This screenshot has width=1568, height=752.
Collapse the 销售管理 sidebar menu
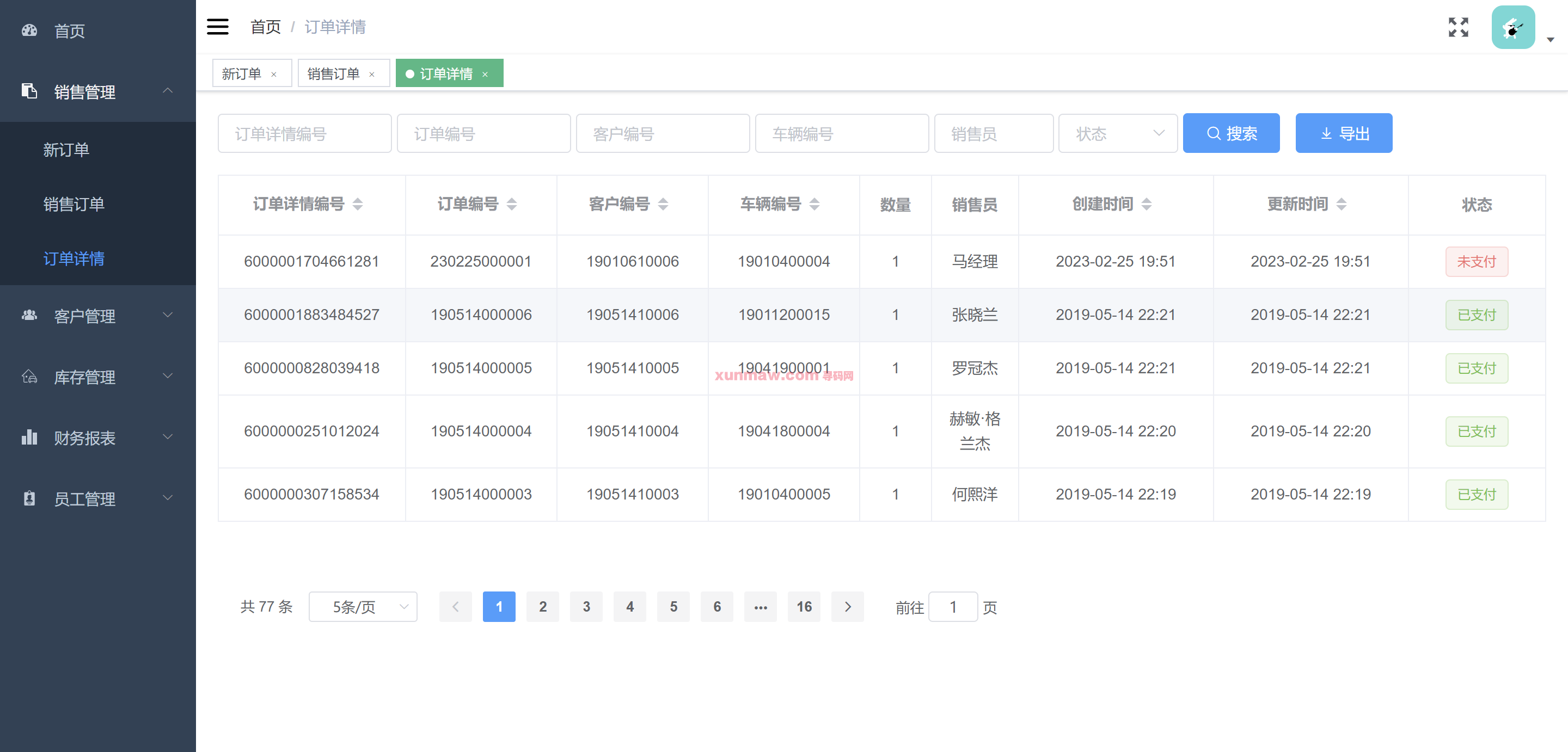point(97,91)
